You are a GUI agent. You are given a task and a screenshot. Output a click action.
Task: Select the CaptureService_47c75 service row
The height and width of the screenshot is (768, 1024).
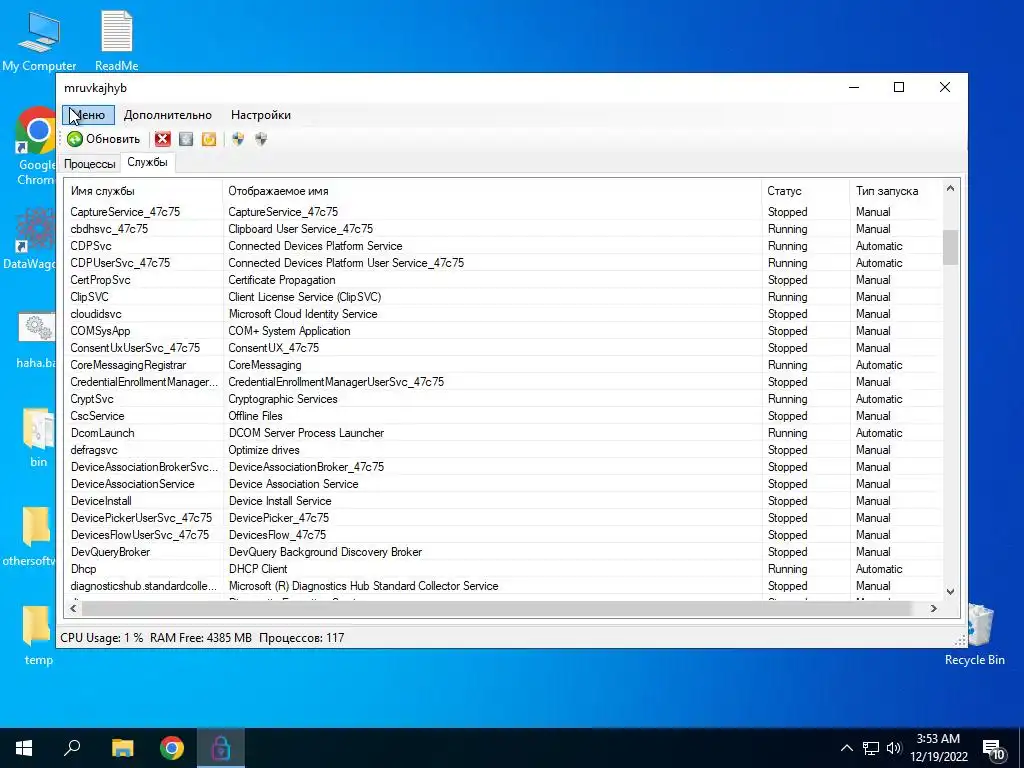point(503,212)
